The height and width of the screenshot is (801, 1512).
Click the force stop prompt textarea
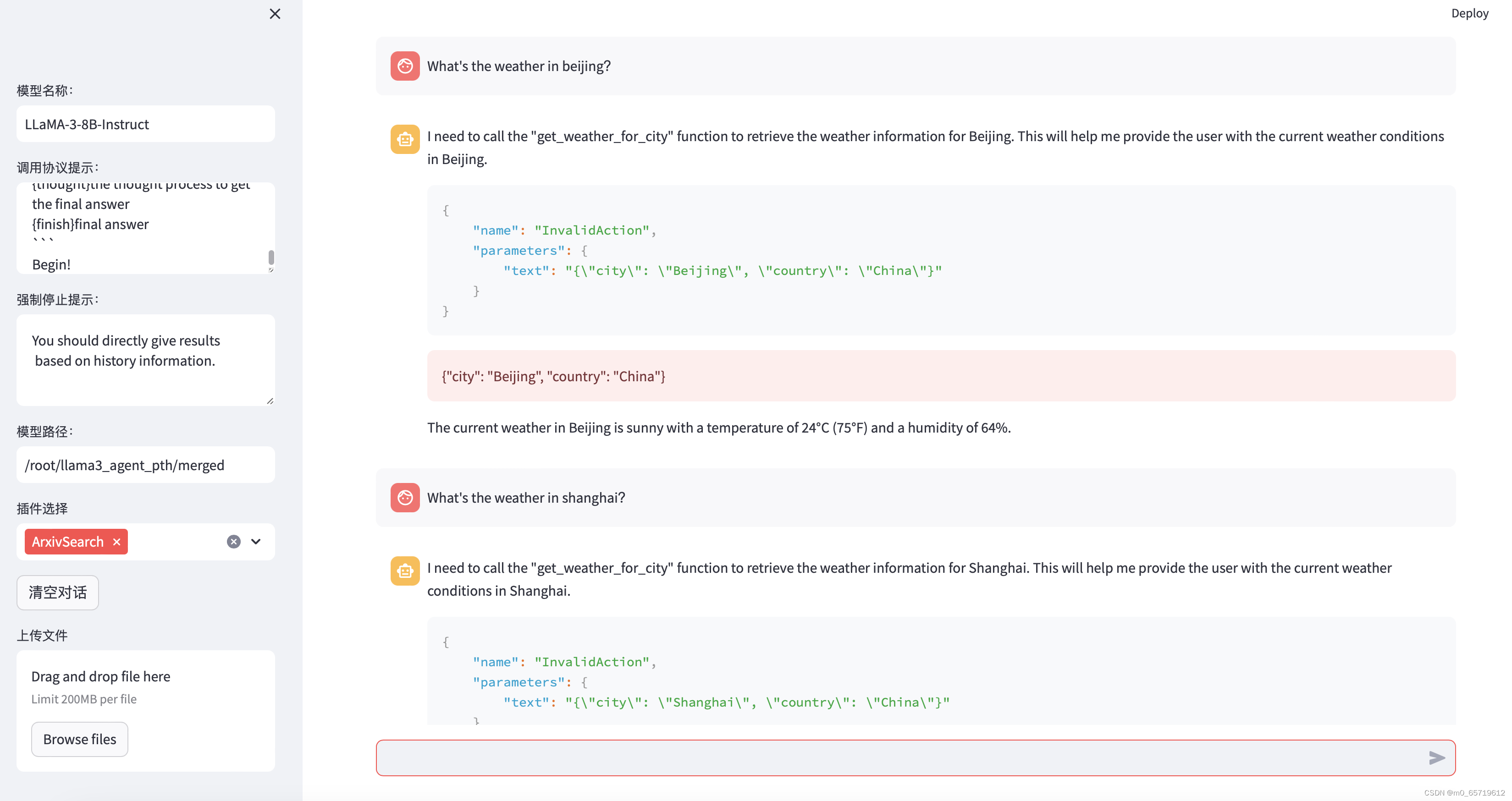146,360
